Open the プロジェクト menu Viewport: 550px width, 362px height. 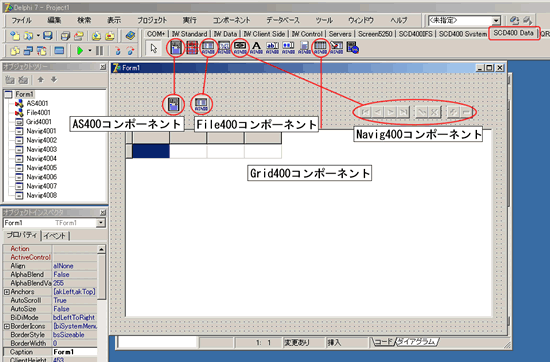[152, 20]
